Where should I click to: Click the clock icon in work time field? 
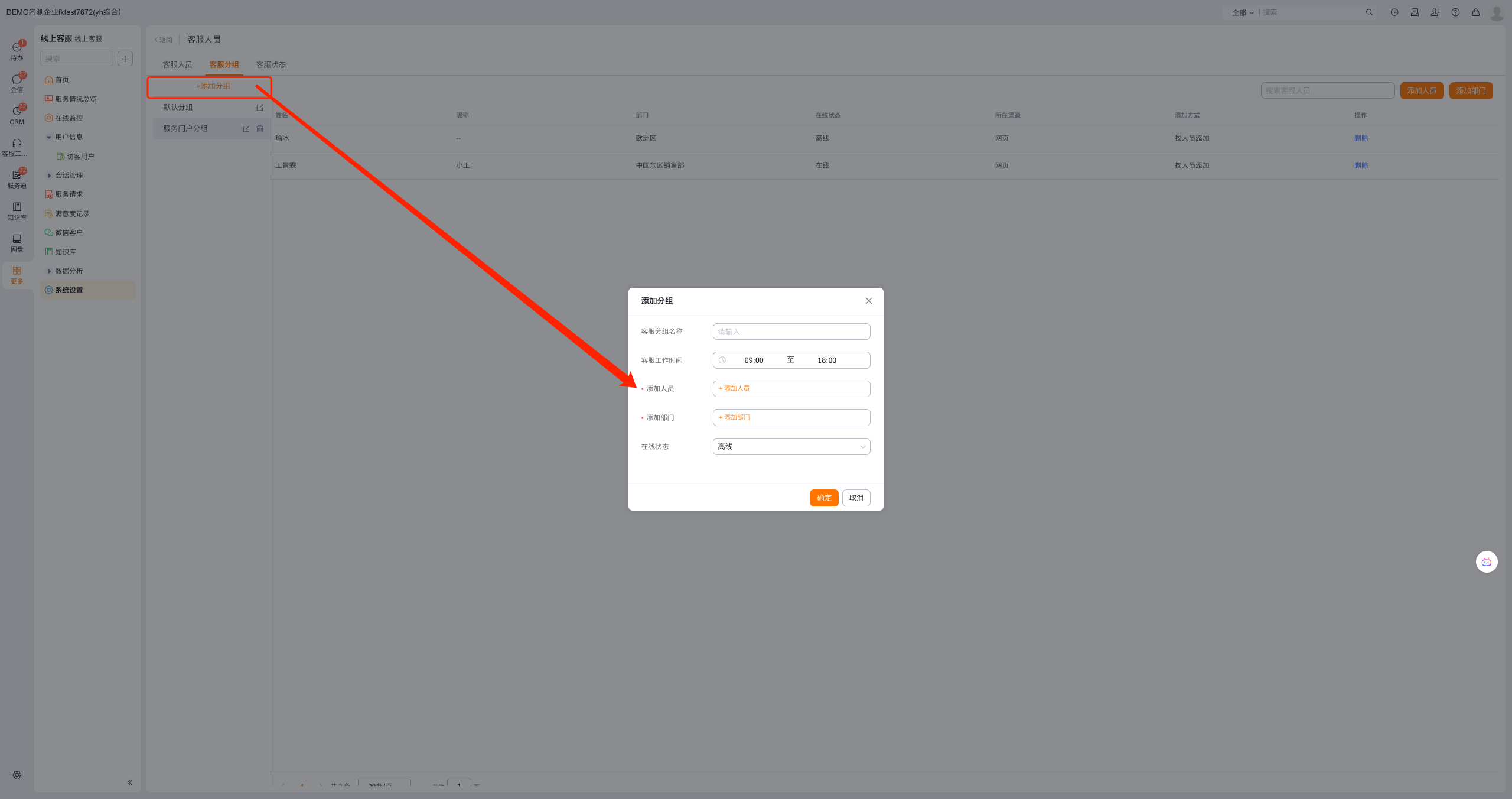722,360
